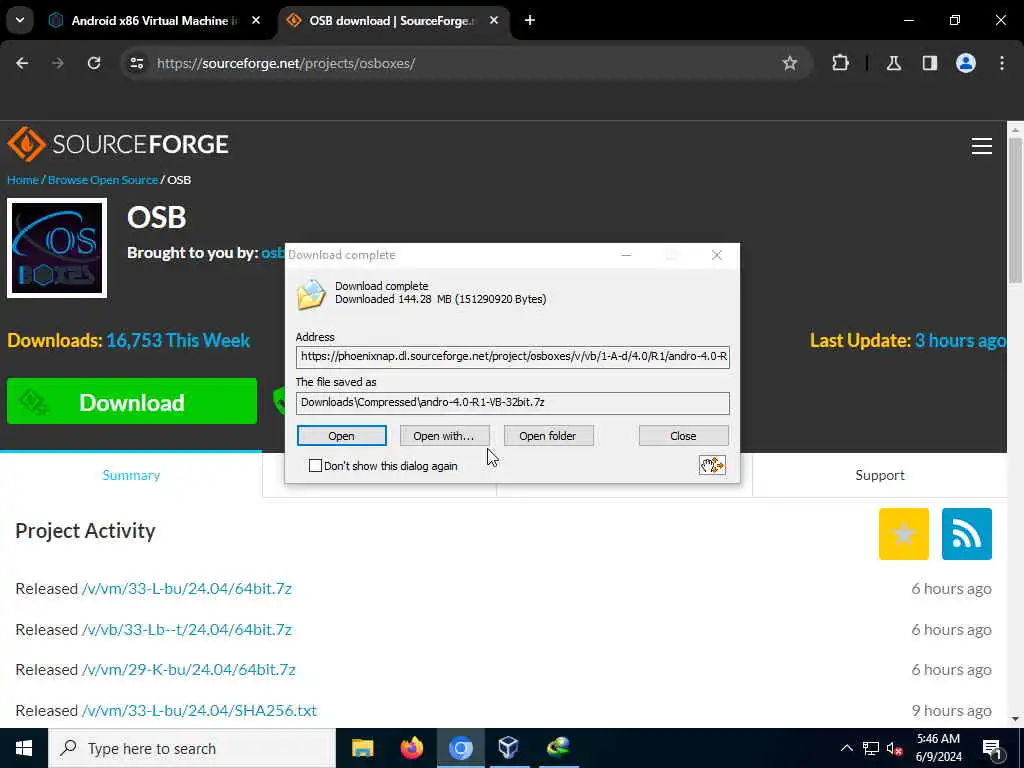Viewport: 1024px width, 768px height.
Task: Open /v/vb/33-Lb--t/24.04/64bit.7z release link
Action: click(187, 630)
